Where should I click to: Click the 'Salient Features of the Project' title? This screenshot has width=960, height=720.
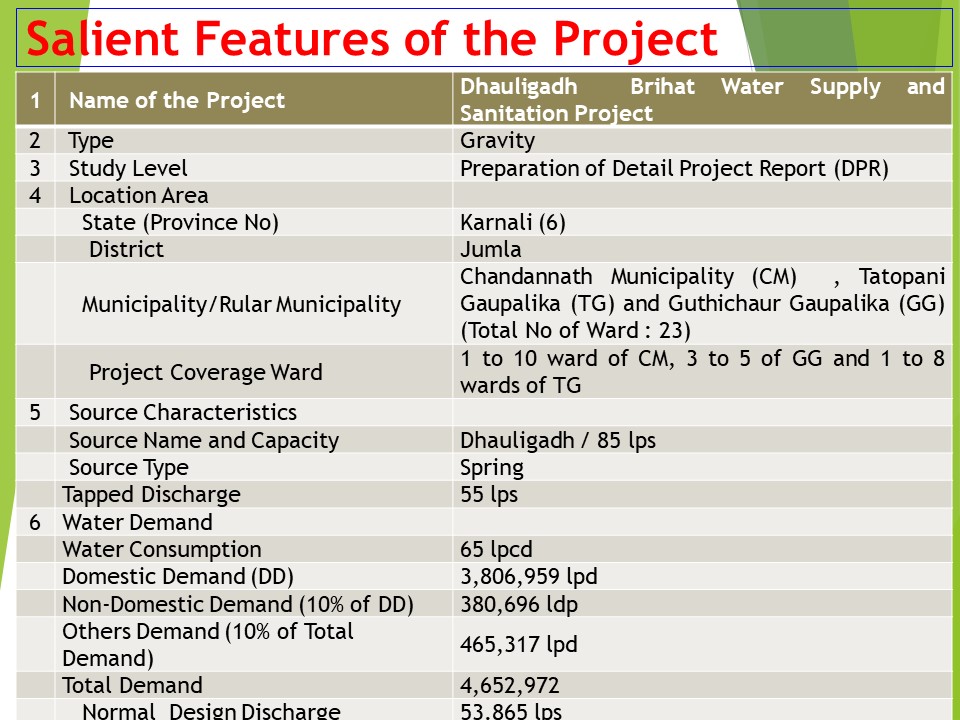tap(372, 39)
